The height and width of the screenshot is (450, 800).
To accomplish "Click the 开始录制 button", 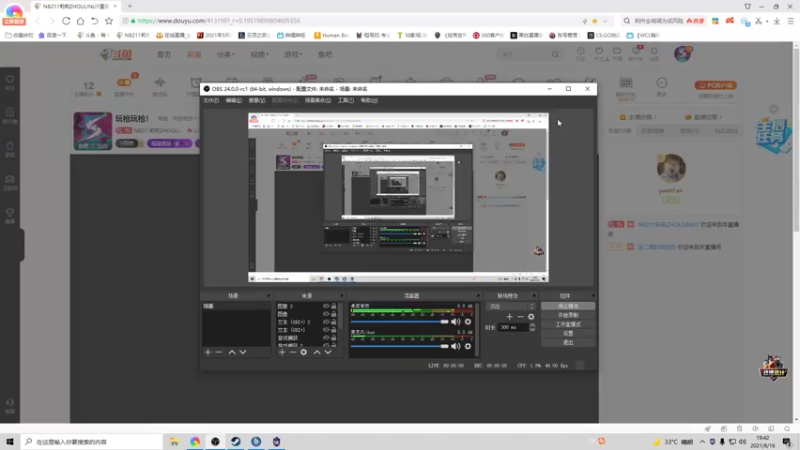I will pos(568,315).
